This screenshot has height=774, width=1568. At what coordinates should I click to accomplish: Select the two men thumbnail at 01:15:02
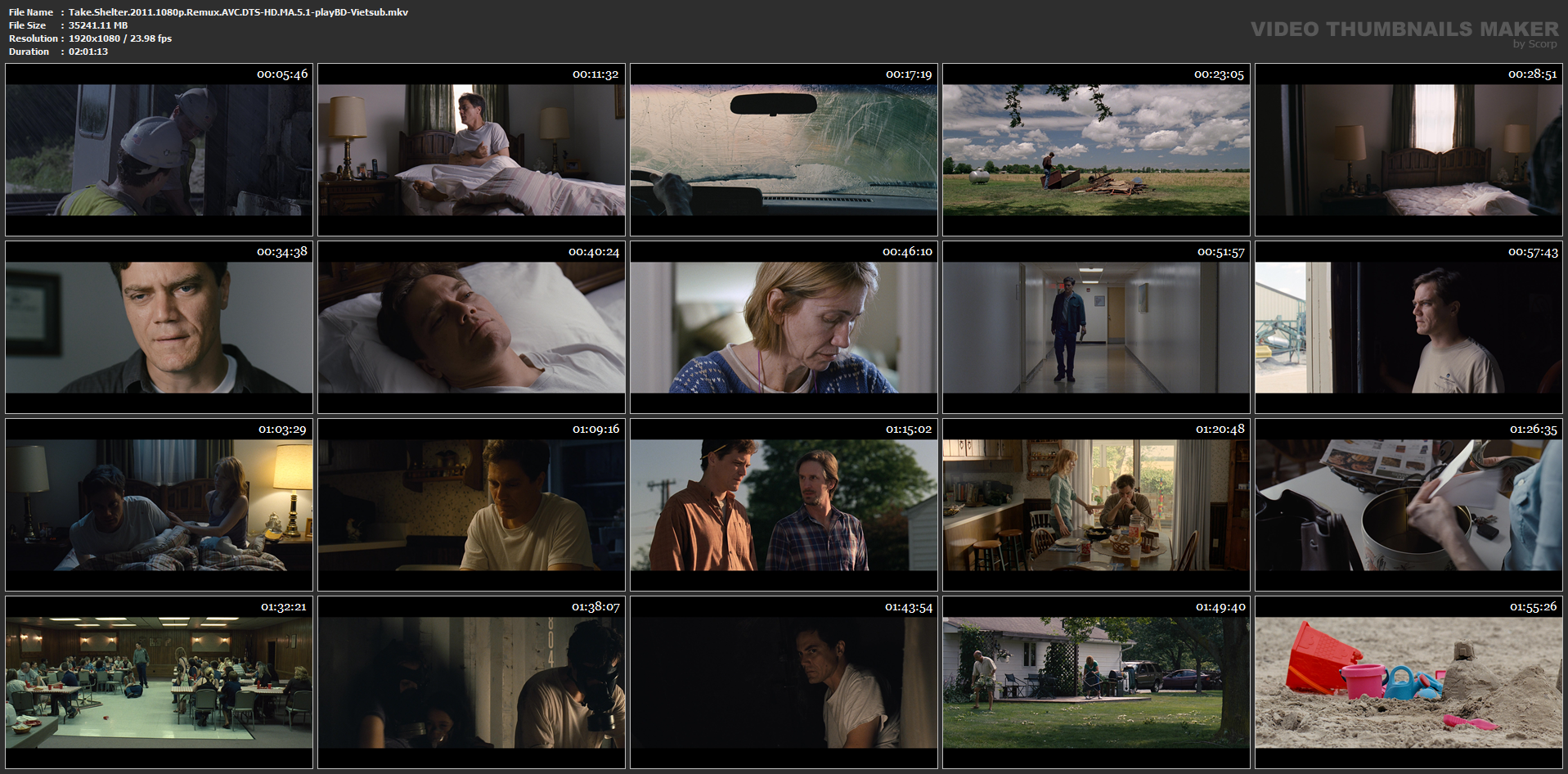784,505
